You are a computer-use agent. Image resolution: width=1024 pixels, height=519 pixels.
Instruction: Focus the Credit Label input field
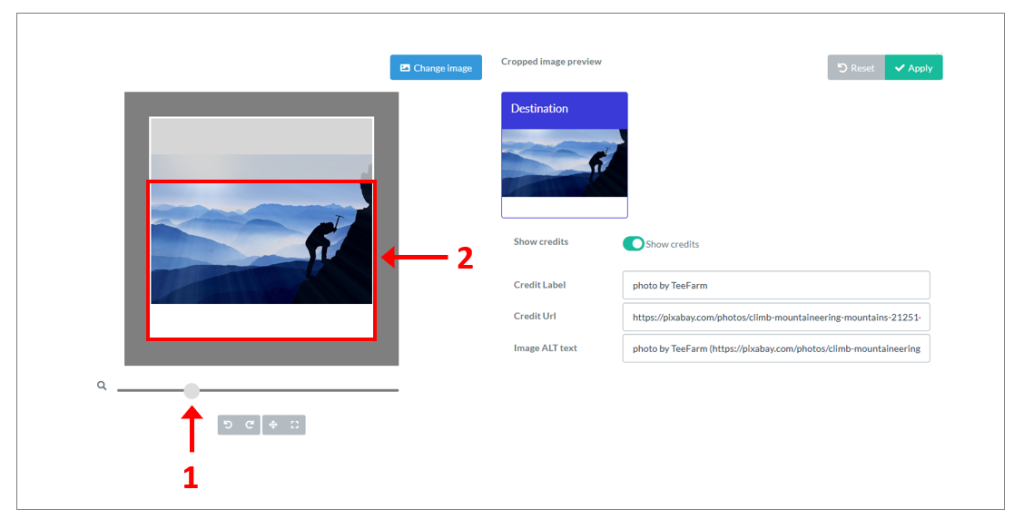coord(775,285)
